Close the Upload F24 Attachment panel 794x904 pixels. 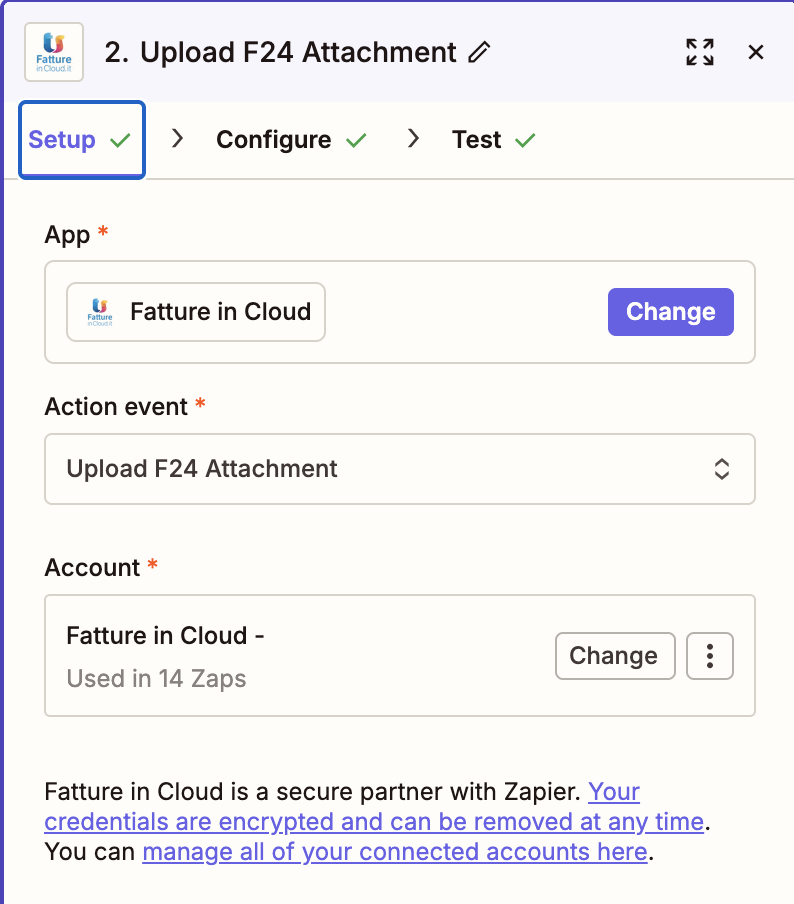click(756, 51)
